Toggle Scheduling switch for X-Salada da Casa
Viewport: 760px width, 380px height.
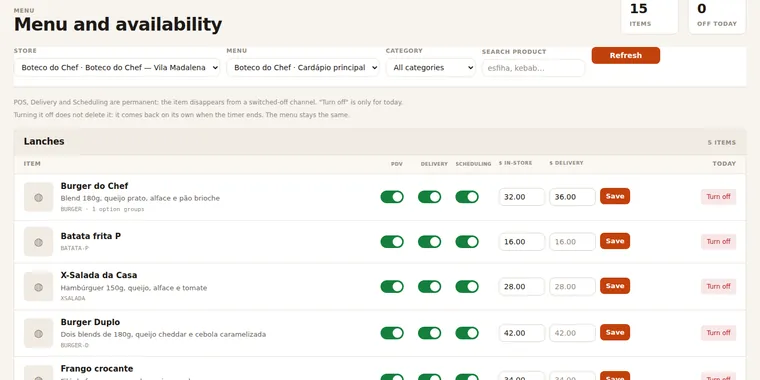[467, 286]
